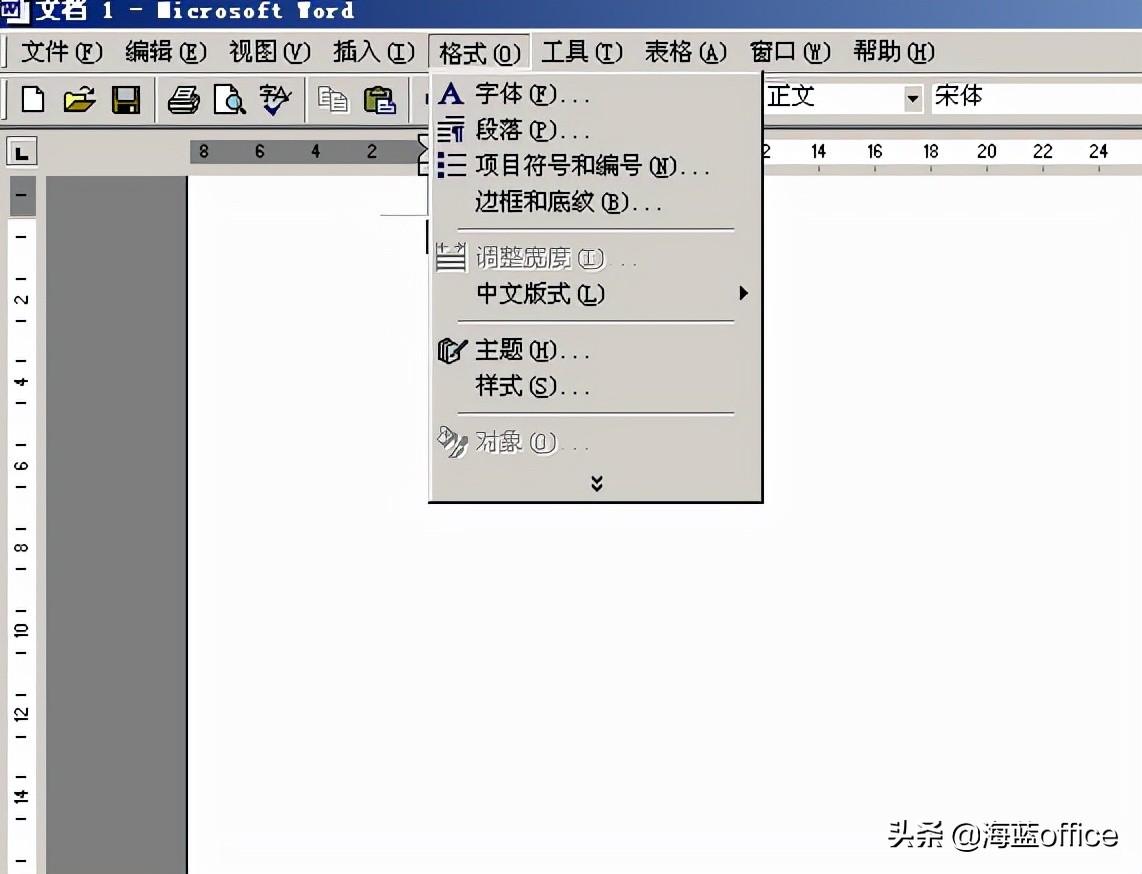Viewport: 1142px width, 874px height.
Task: Open the 正文 style dropdown arrow
Action: pyautogui.click(x=913, y=98)
